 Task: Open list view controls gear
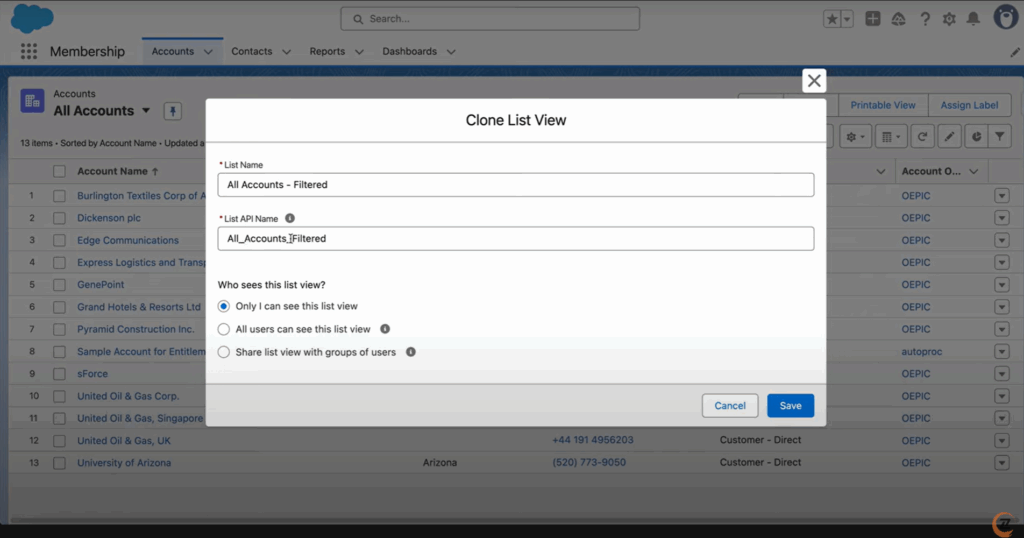[x=855, y=136]
